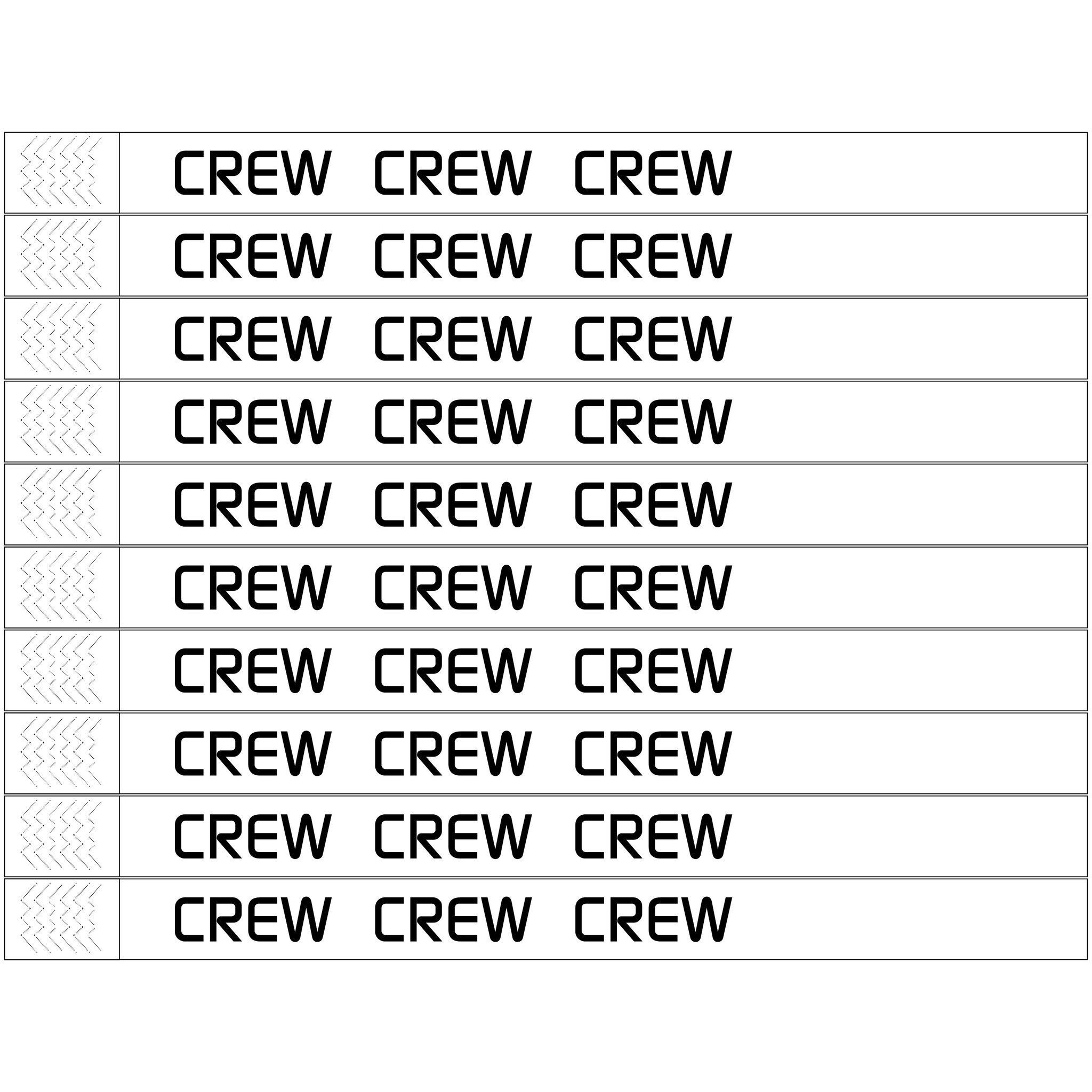Click the last CREW word on the top wristband

653,172
